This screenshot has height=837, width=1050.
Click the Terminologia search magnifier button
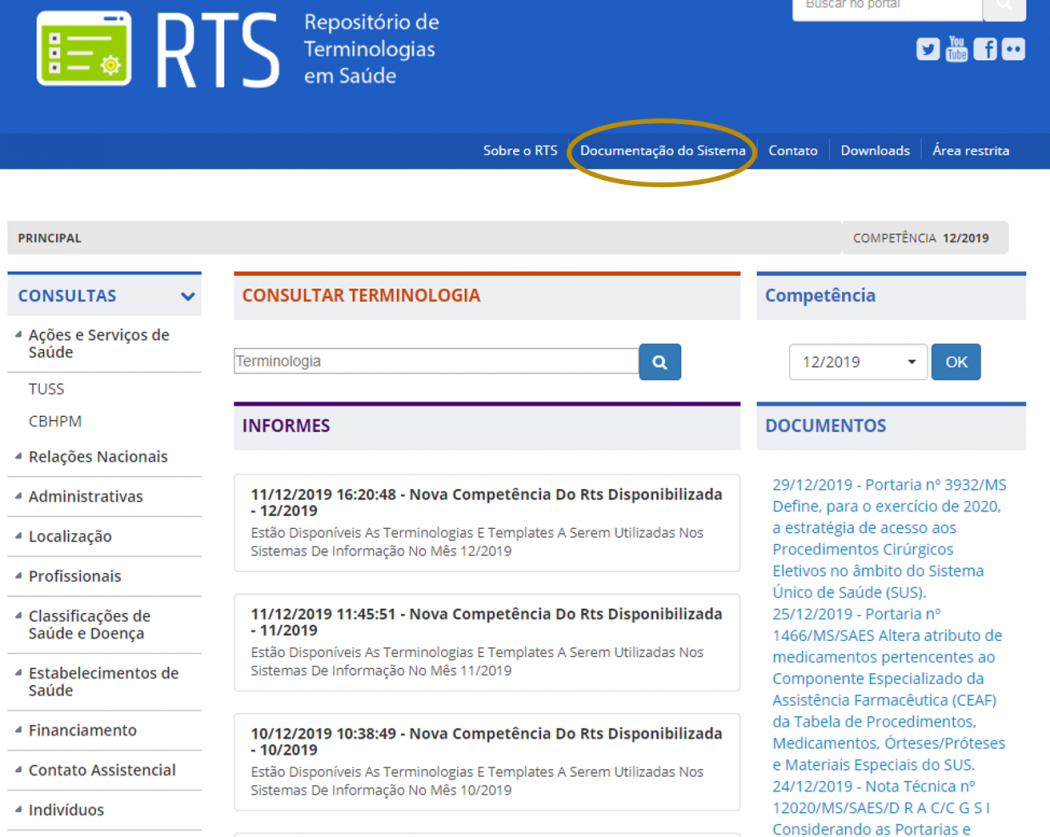pos(659,361)
